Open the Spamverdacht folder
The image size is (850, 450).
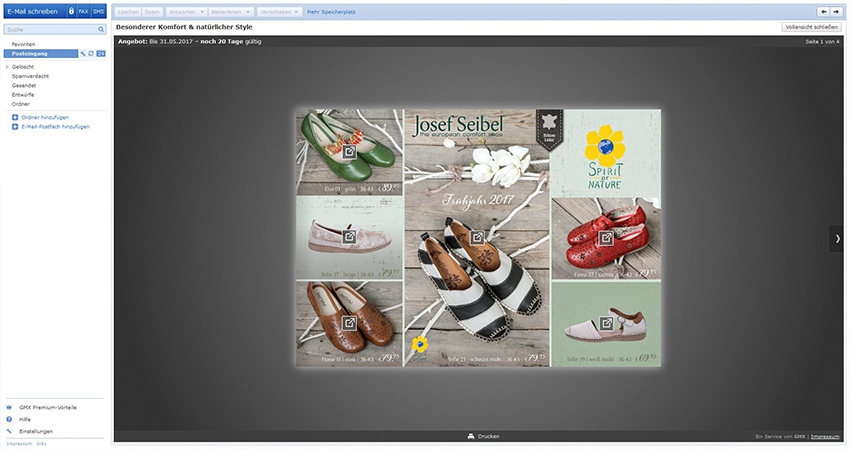coord(30,76)
